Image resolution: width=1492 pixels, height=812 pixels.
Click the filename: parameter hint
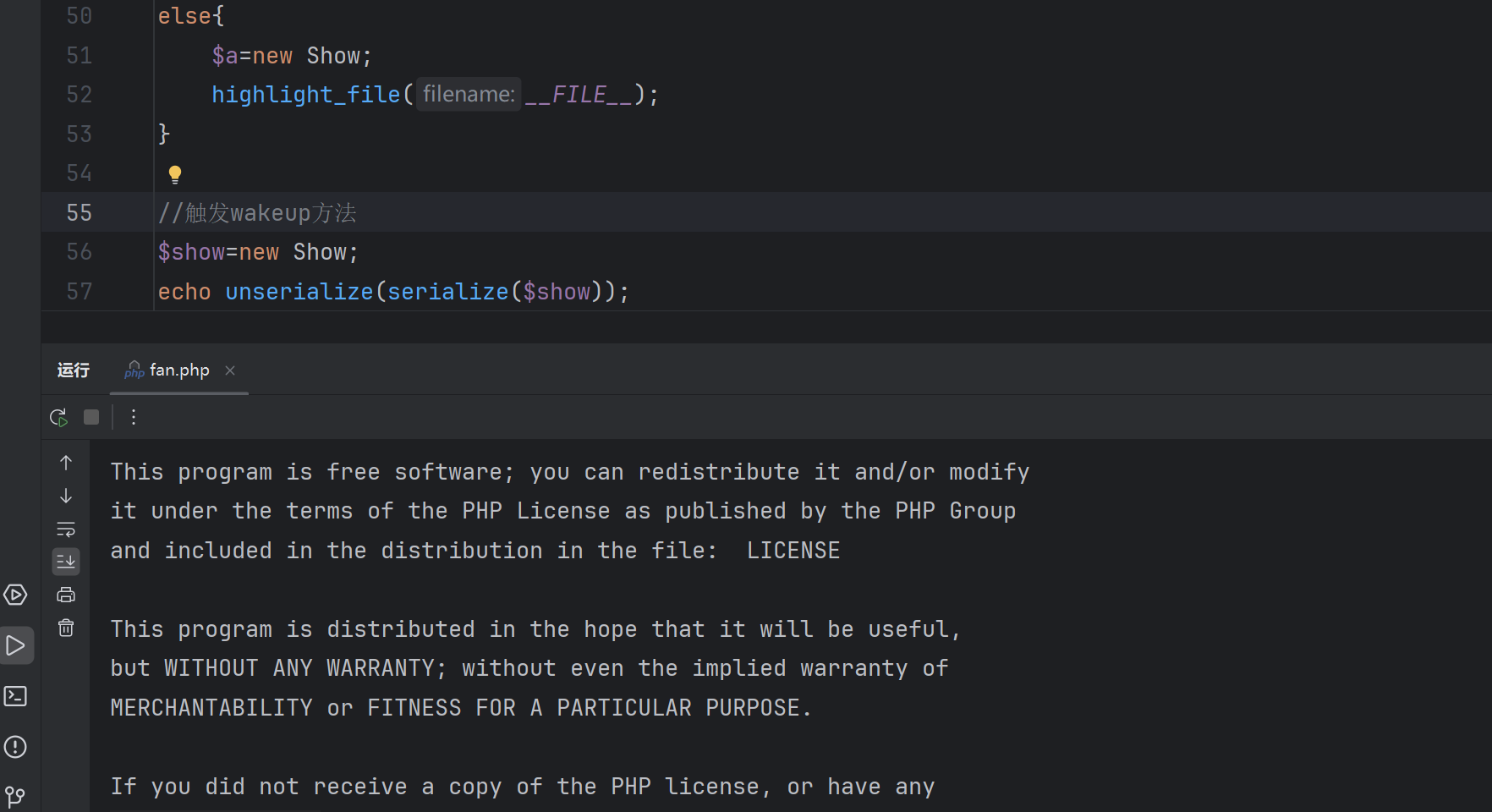tap(469, 94)
